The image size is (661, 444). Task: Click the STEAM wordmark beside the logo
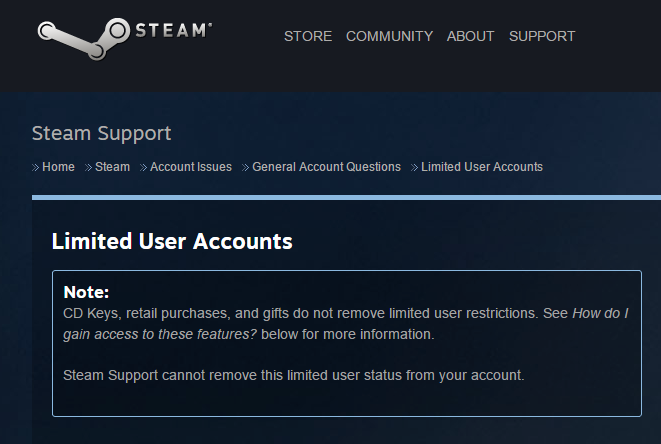(x=174, y=30)
